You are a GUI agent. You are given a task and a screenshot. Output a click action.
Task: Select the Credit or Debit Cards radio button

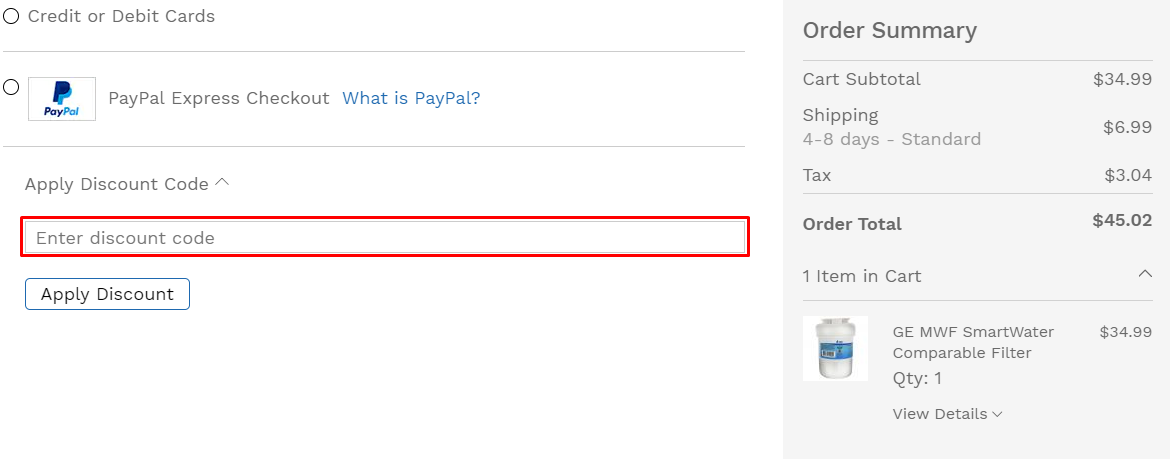coord(10,16)
